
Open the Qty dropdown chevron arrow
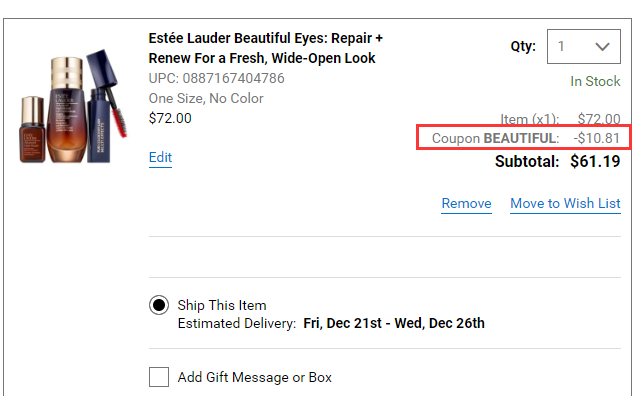pos(602,47)
